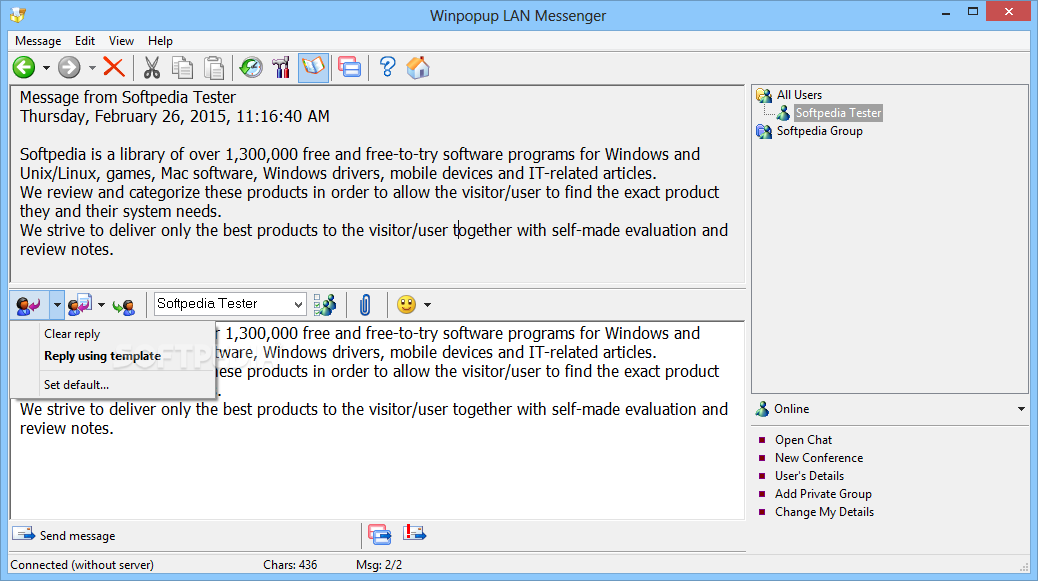Click the User's Details link
Screen dimensions: 1038x581
click(810, 476)
